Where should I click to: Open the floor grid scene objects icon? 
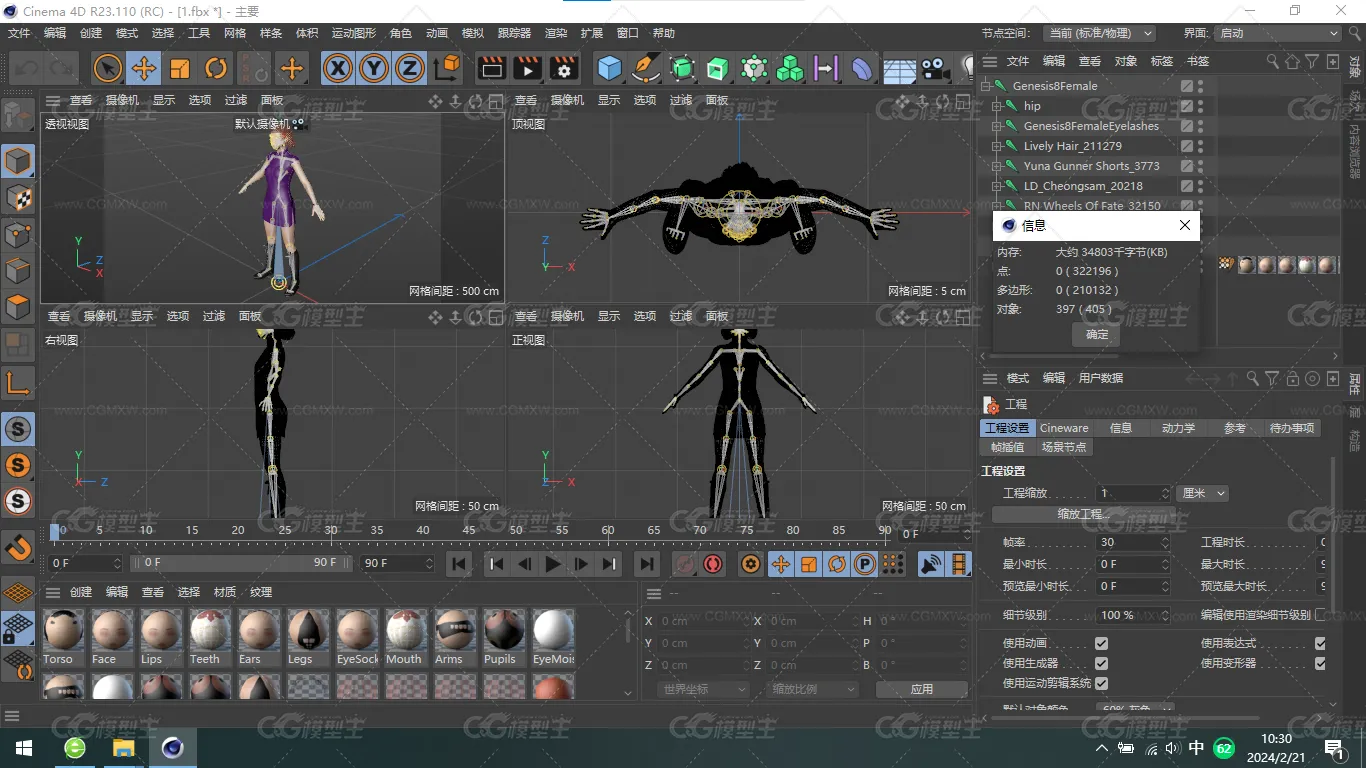899,68
